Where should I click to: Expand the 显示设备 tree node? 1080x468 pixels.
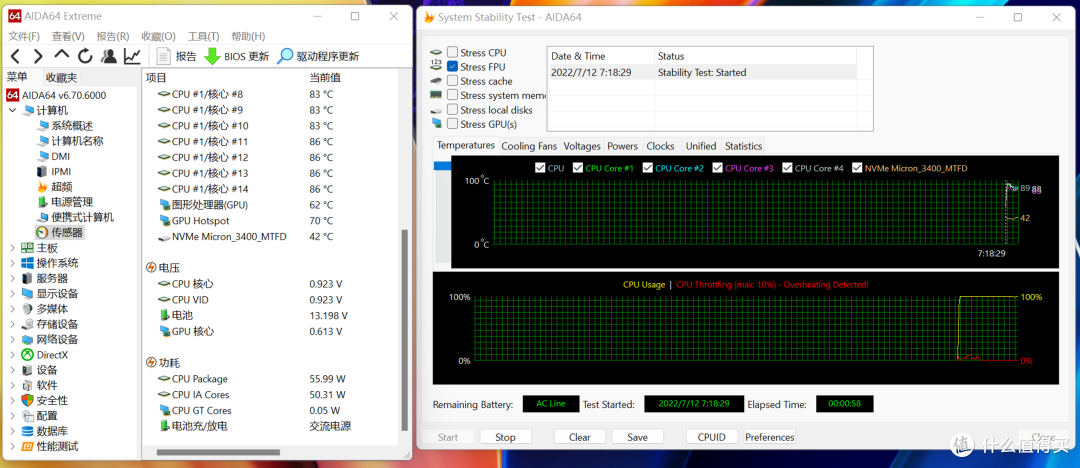pos(12,294)
